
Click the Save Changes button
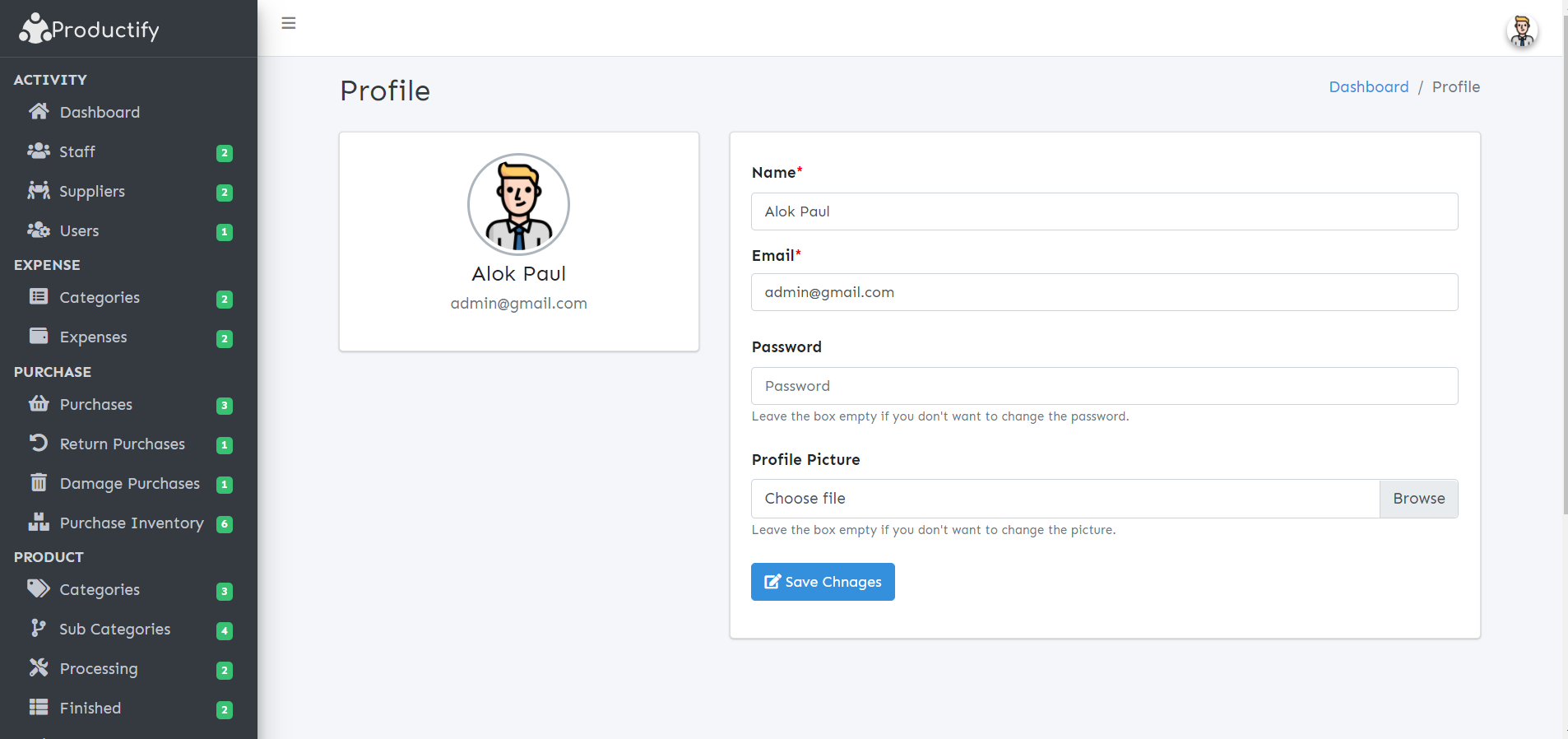[823, 582]
